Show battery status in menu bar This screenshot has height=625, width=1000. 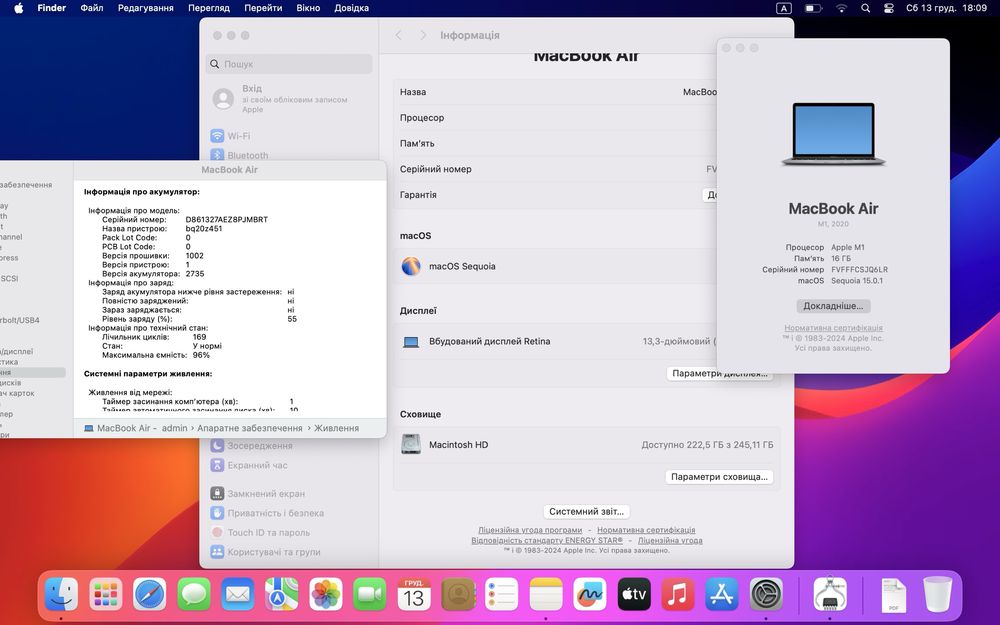point(813,8)
